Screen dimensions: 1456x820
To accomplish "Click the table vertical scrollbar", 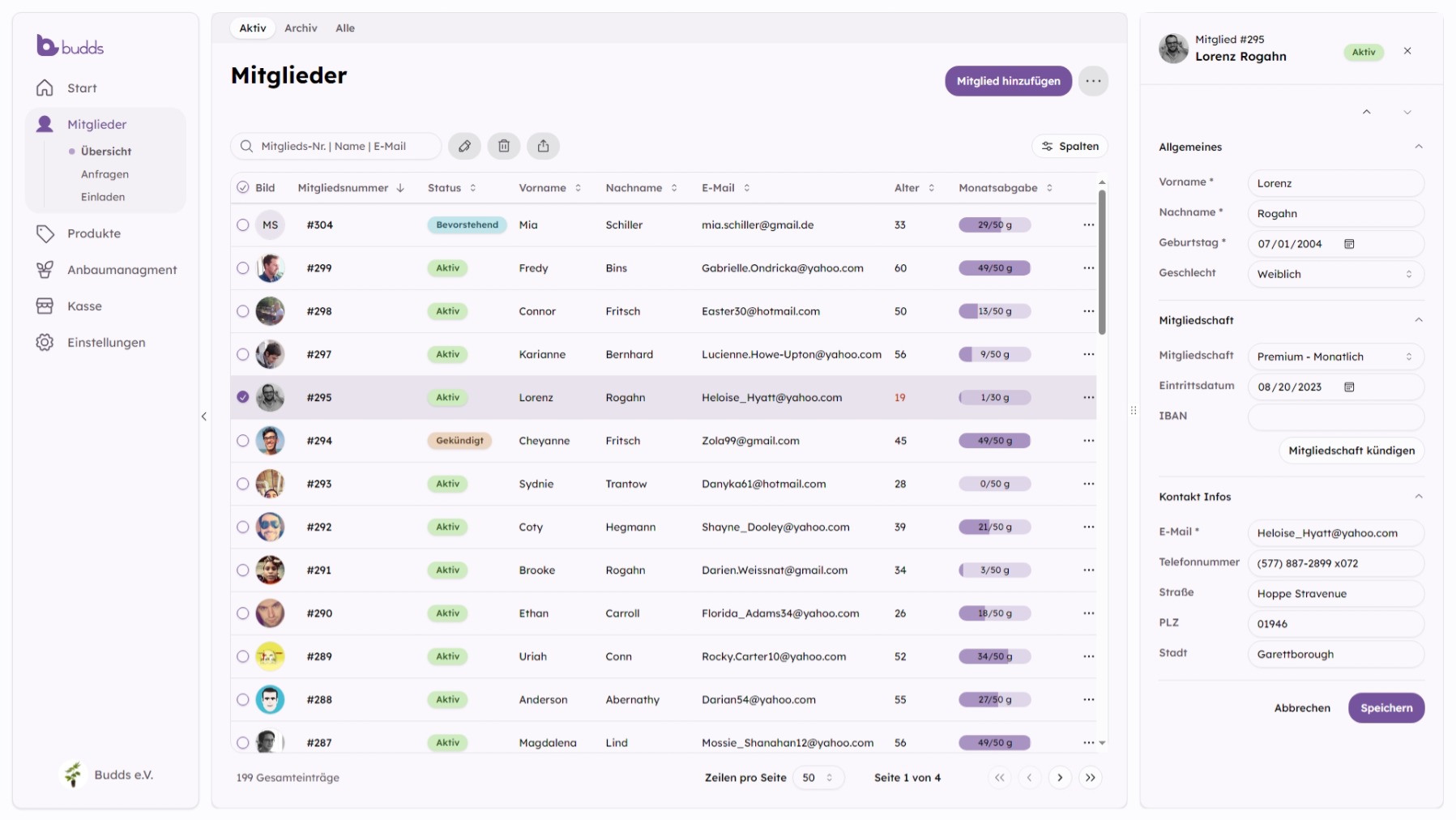I will (x=1102, y=261).
